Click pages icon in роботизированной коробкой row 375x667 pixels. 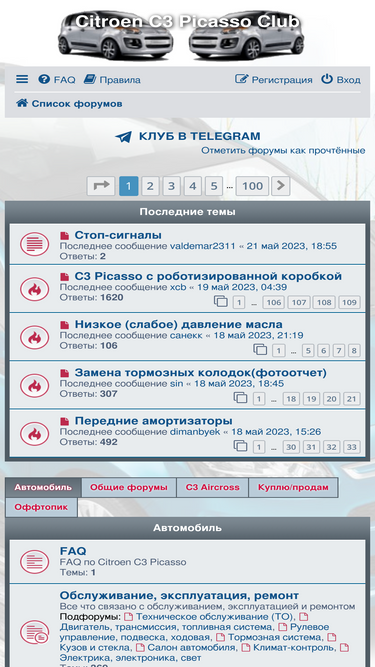pos(221,301)
